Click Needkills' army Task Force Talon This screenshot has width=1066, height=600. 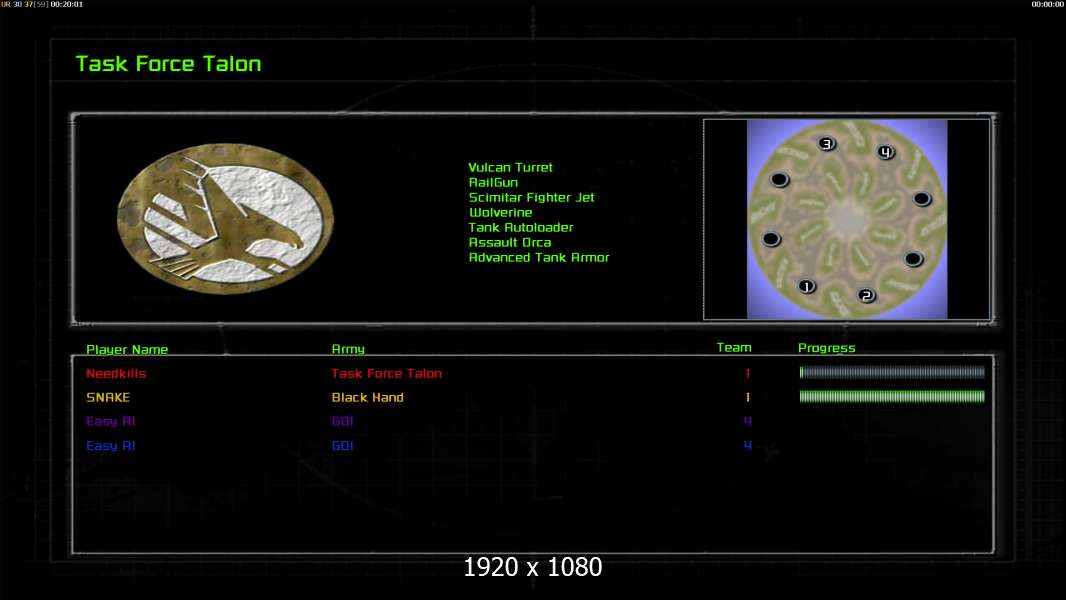coord(386,373)
